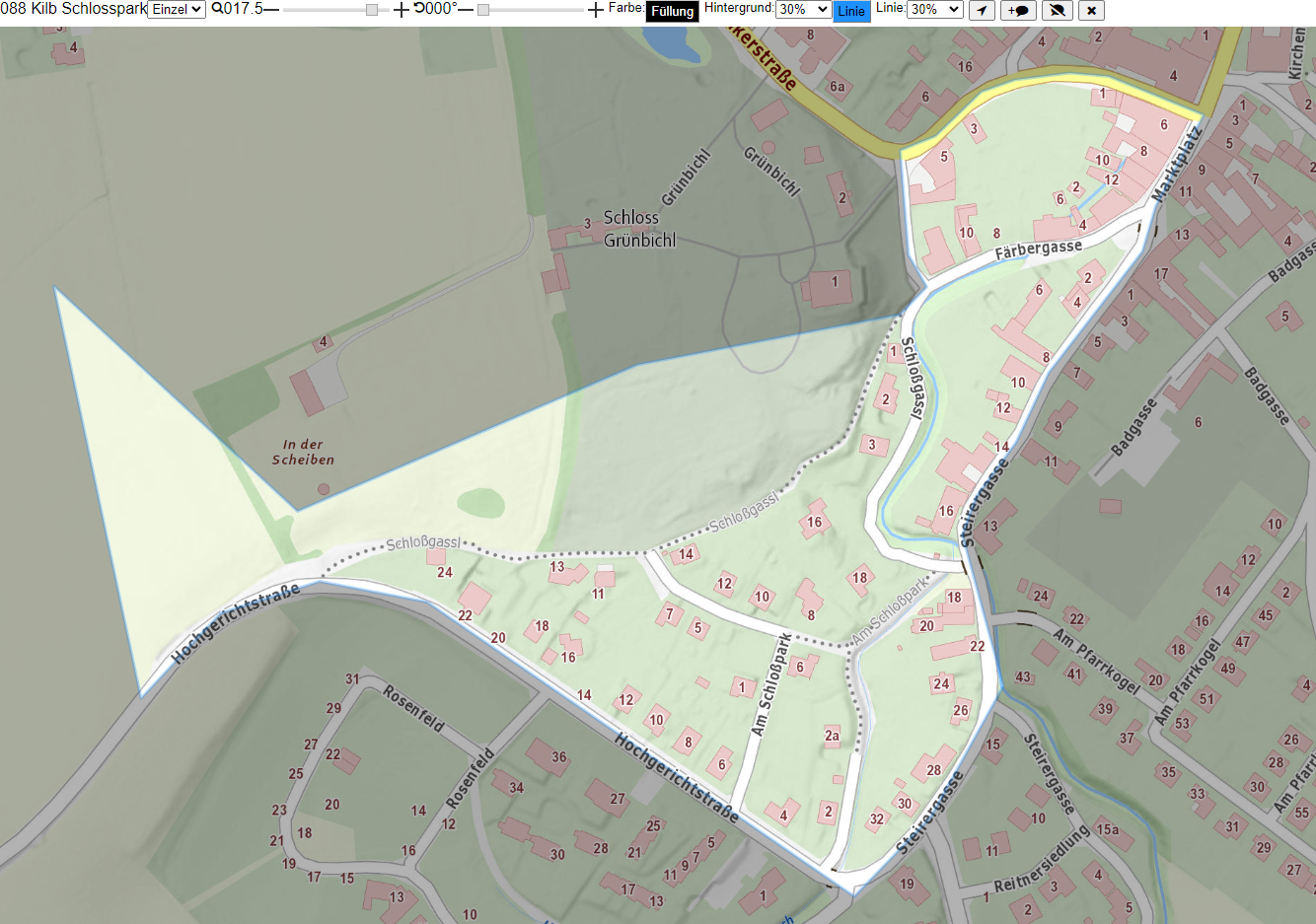Click the black Füllung color button
1316x924 pixels.
(x=673, y=11)
